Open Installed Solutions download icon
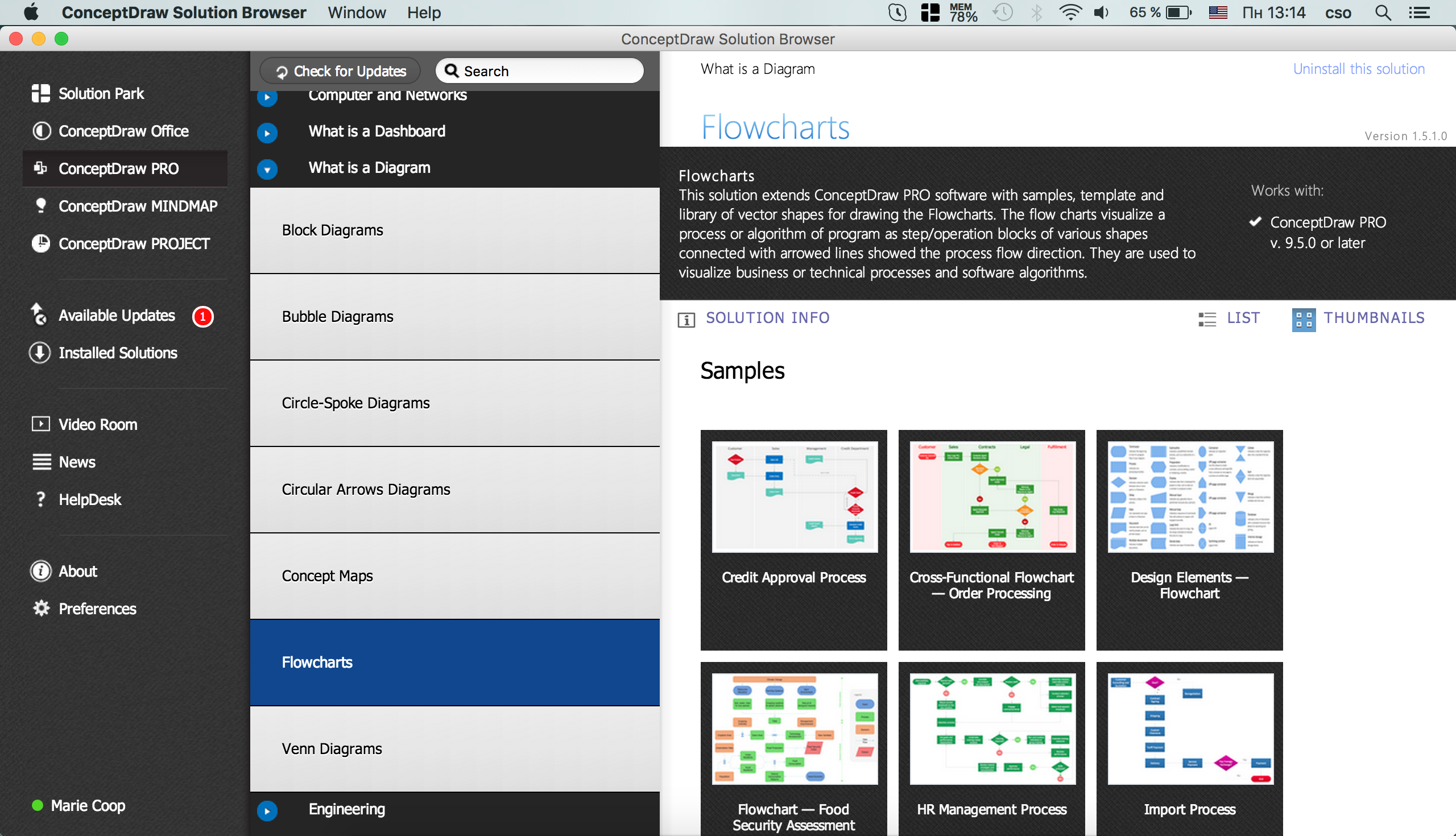Viewport: 1456px width, 836px height. 40,353
